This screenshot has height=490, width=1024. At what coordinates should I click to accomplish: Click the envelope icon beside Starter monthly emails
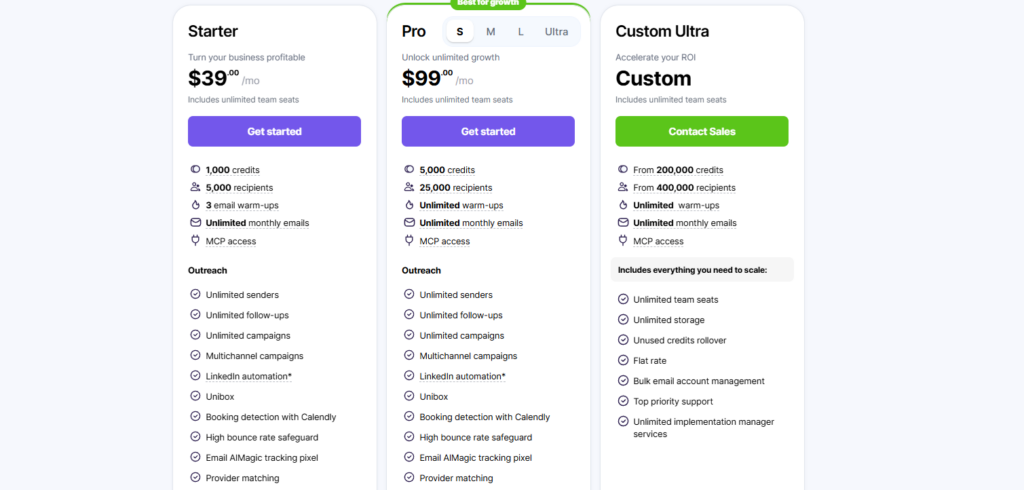click(195, 222)
